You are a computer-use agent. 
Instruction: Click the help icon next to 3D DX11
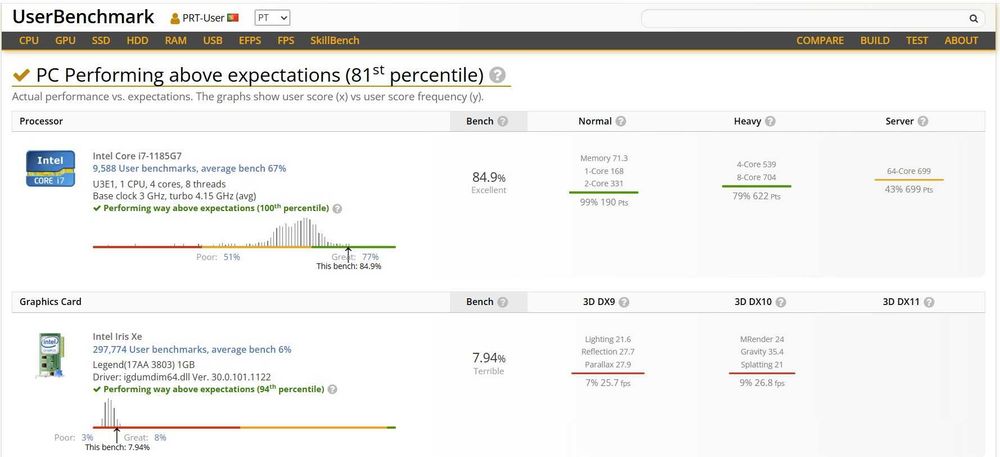click(x=929, y=302)
